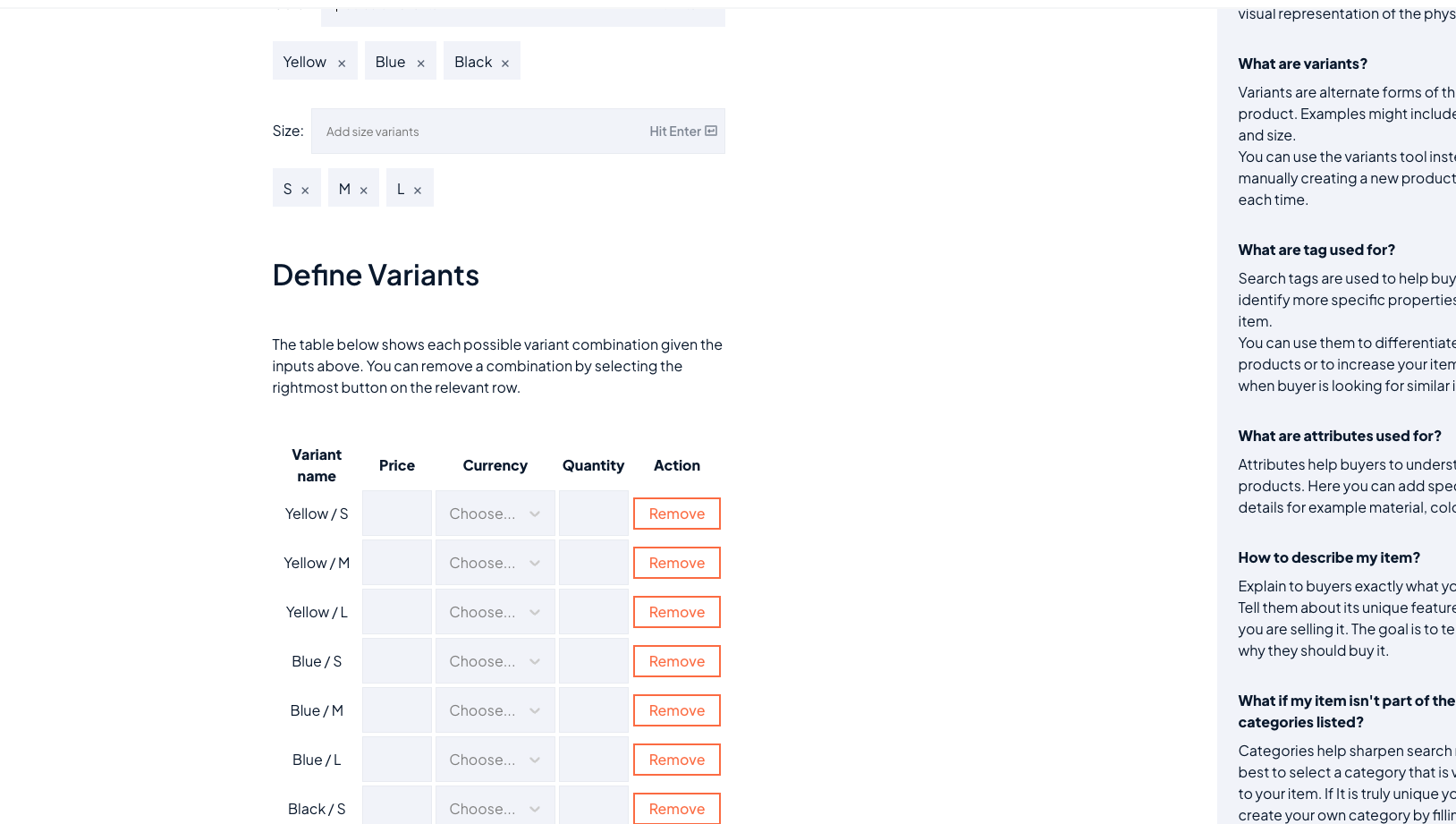Remove the Black / S variant
The height and width of the screenshot is (824, 1456).
(x=676, y=808)
